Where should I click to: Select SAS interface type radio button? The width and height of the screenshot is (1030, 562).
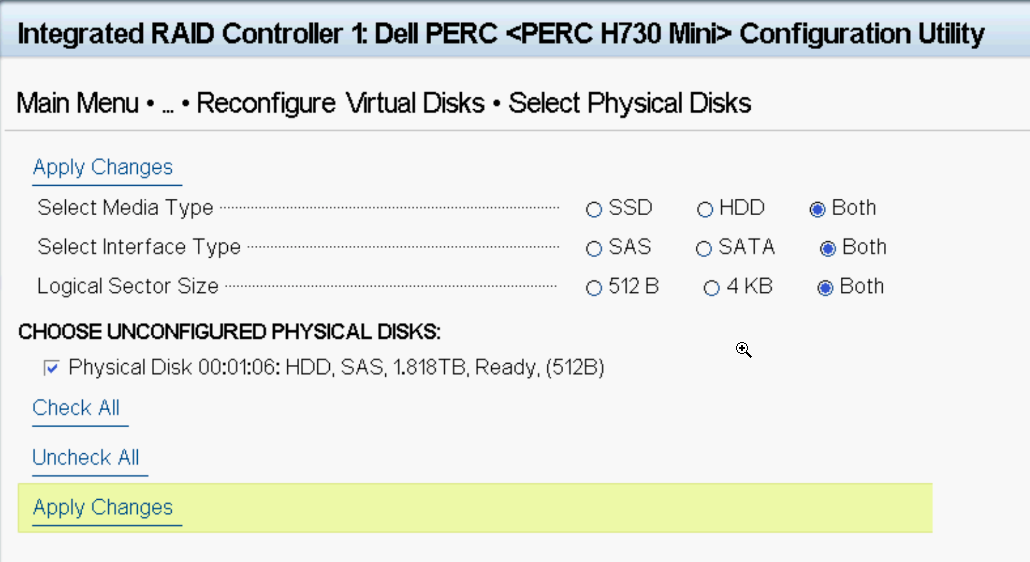coord(594,249)
